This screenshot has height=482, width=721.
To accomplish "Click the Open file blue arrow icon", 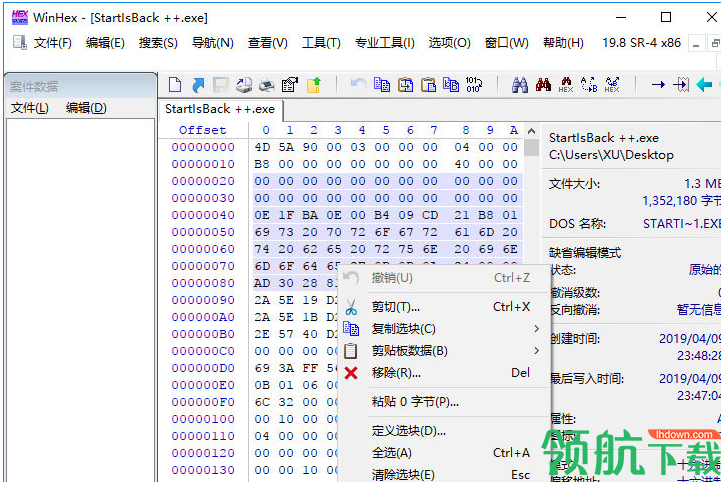I will point(198,85).
